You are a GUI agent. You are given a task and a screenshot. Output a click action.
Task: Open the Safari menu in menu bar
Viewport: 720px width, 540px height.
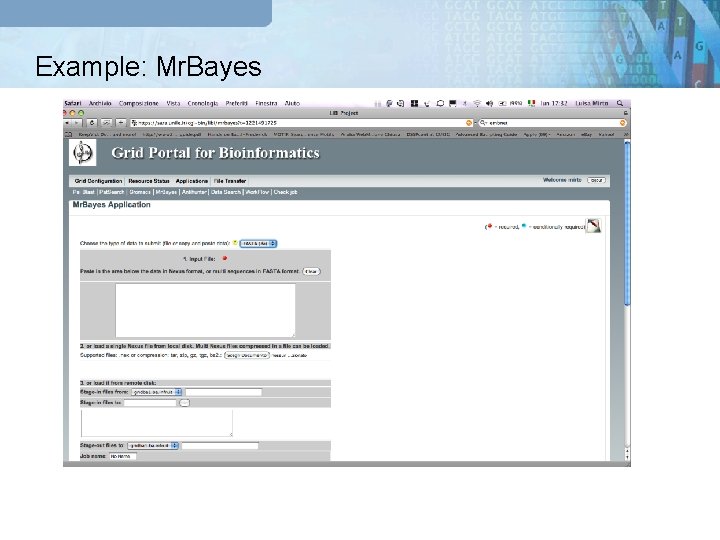click(73, 103)
